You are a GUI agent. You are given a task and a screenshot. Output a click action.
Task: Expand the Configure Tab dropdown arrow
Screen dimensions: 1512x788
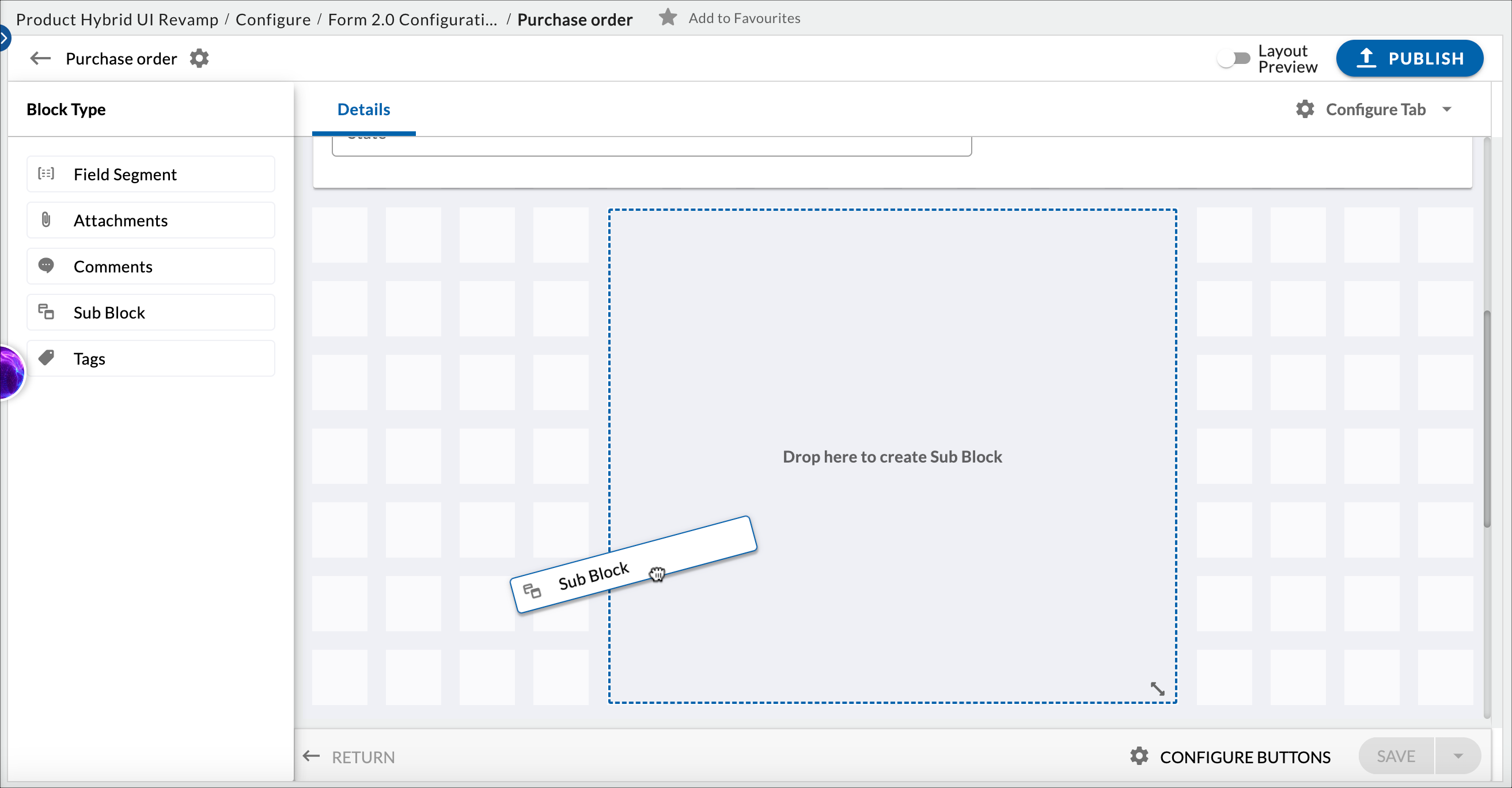click(x=1446, y=109)
